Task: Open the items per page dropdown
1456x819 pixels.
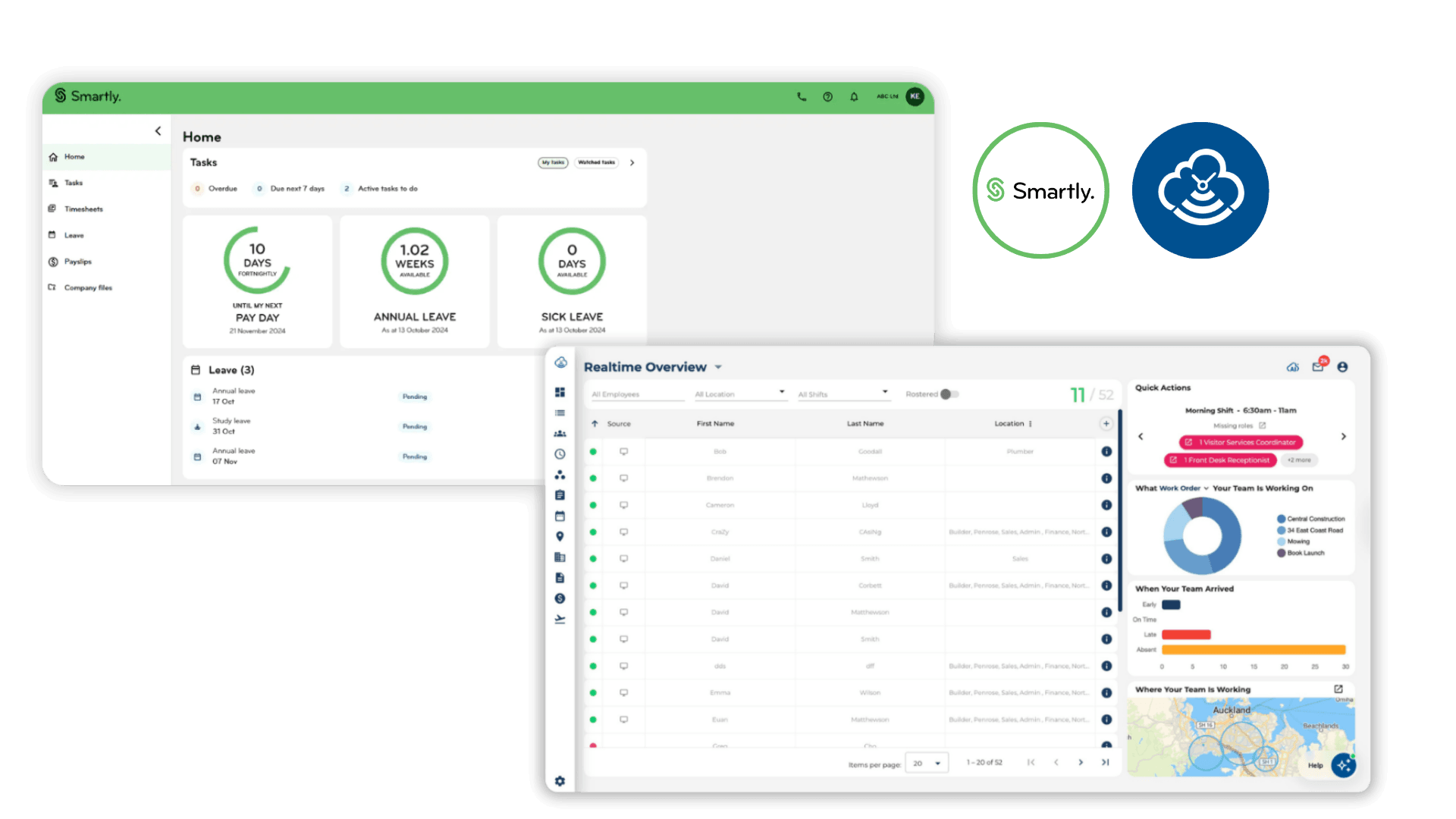Action: tap(927, 763)
